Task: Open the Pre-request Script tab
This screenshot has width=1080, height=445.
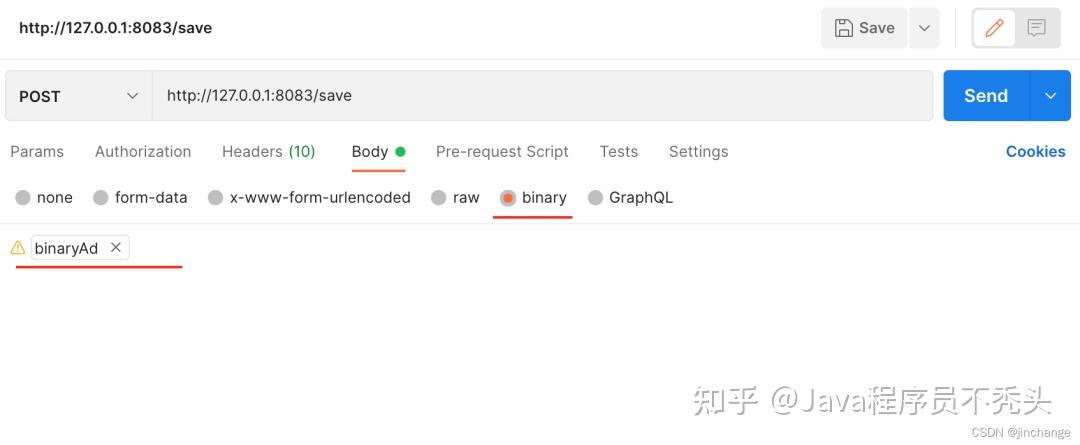Action: point(502,152)
